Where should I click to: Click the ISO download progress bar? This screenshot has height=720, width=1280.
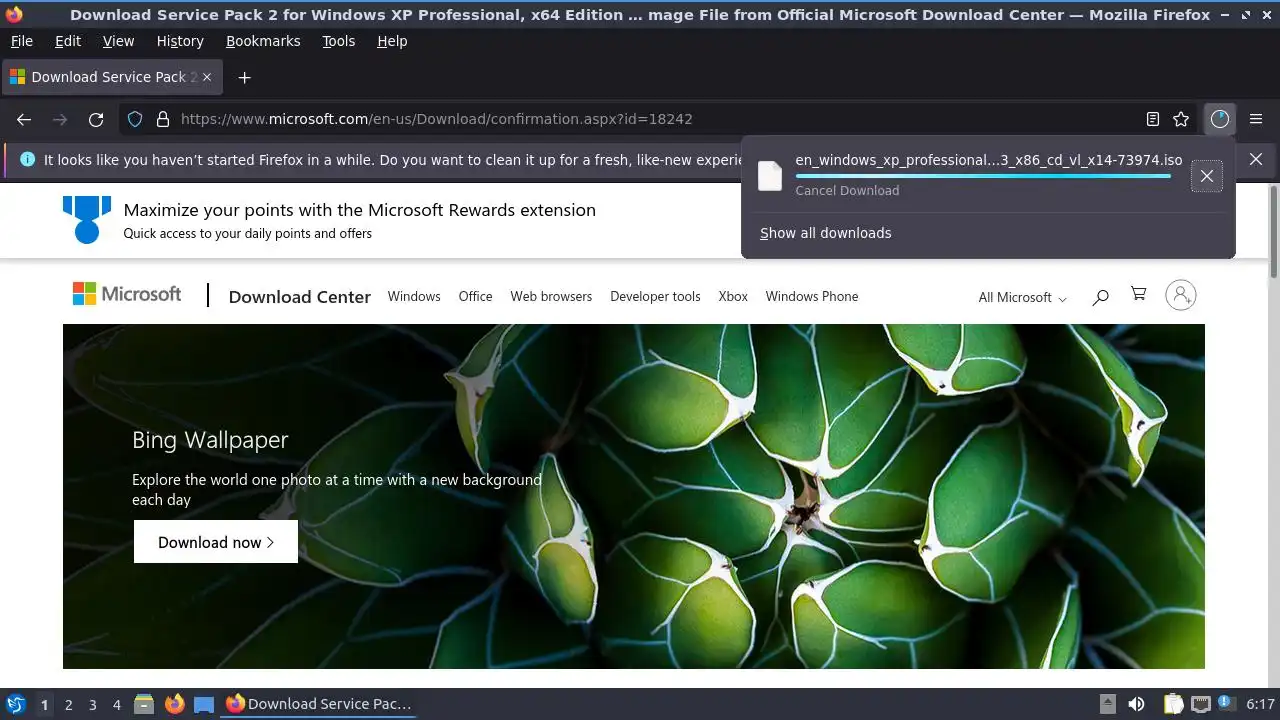[983, 176]
